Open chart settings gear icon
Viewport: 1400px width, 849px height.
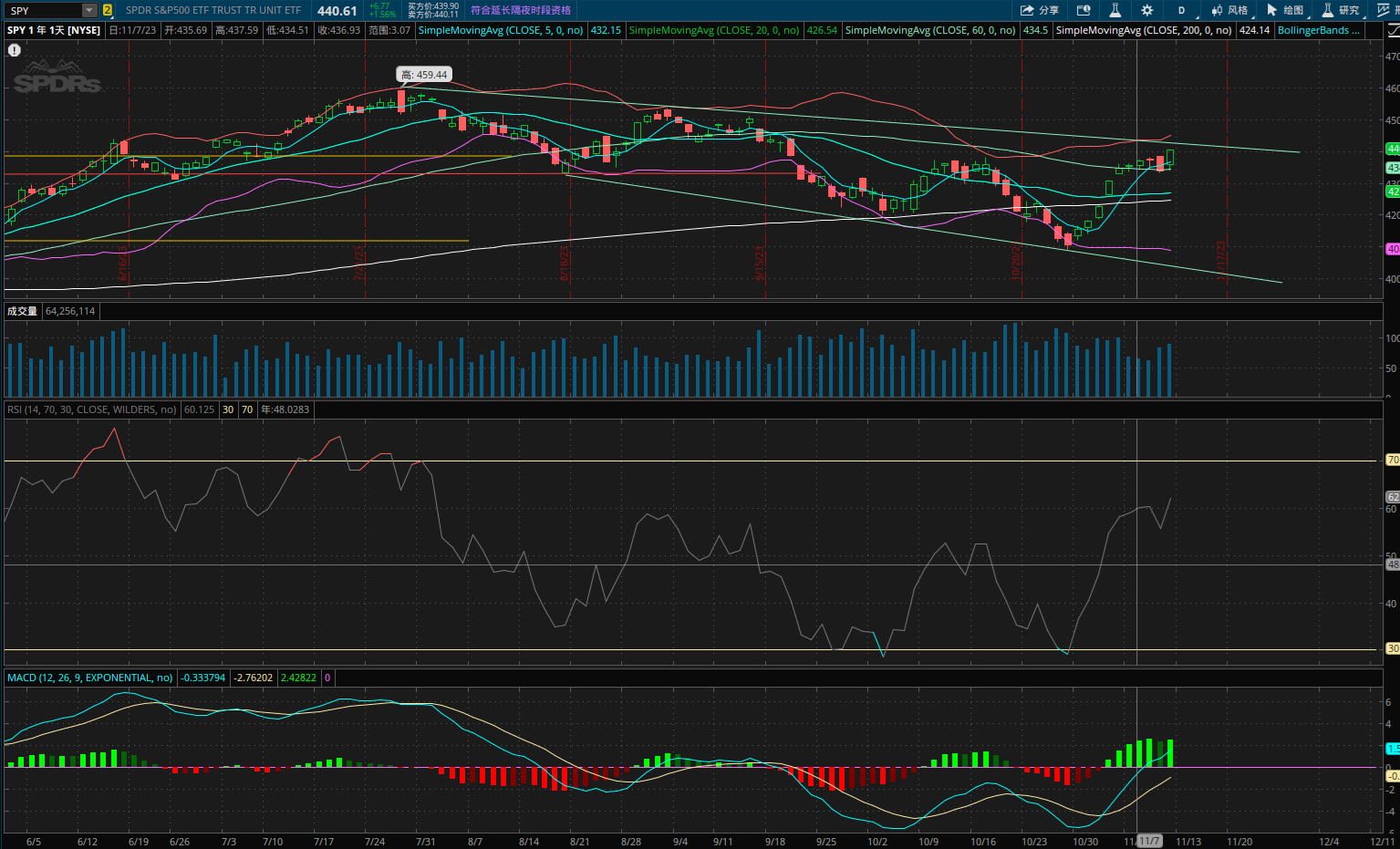coord(1146,10)
